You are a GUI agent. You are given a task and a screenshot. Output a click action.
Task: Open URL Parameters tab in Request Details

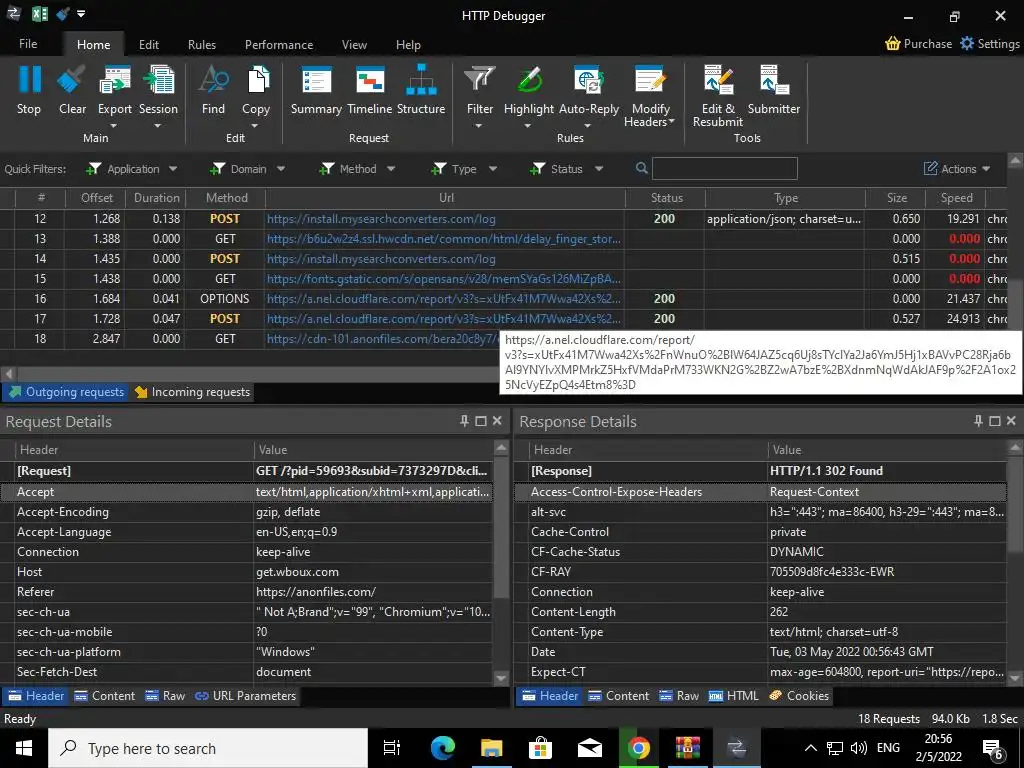[246, 696]
